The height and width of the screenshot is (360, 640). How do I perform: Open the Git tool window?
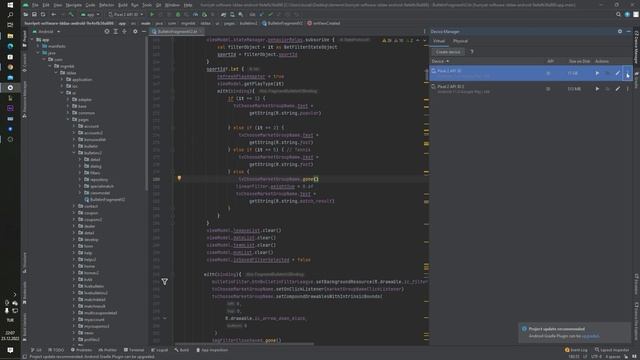(36, 350)
